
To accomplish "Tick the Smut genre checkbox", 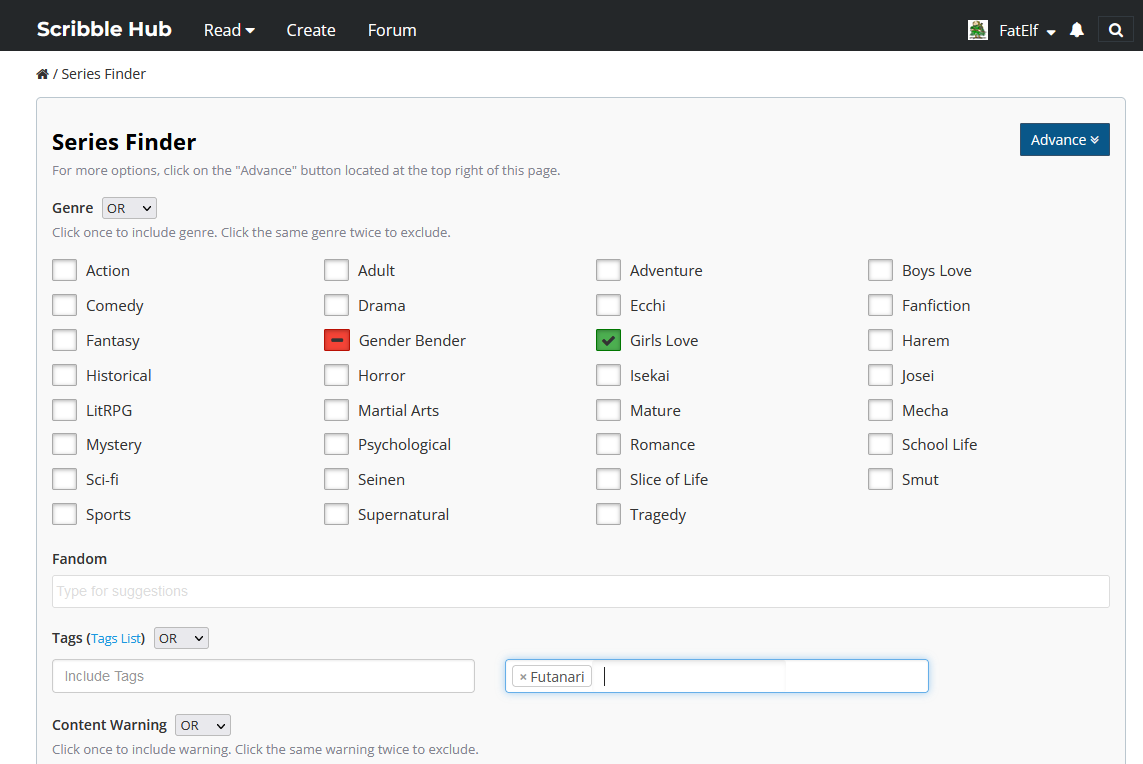I will (x=880, y=479).
